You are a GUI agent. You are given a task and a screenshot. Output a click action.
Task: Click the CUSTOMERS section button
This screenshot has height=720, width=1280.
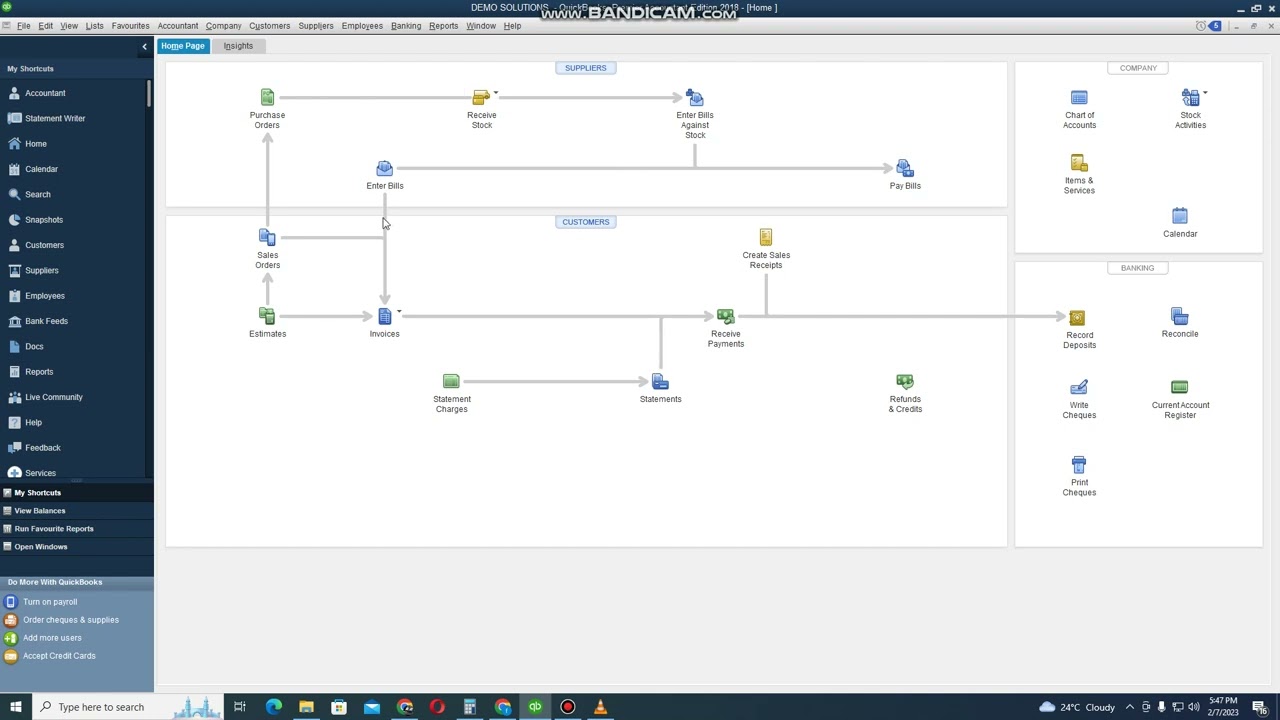click(x=586, y=222)
